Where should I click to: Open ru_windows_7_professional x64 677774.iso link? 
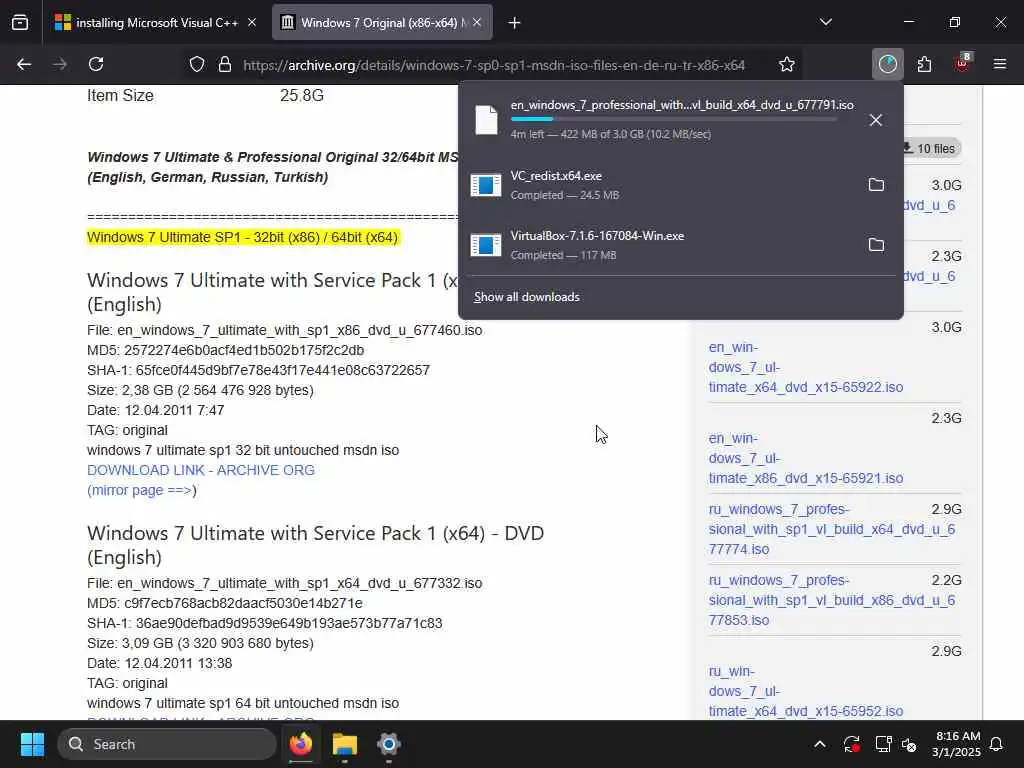[831, 529]
